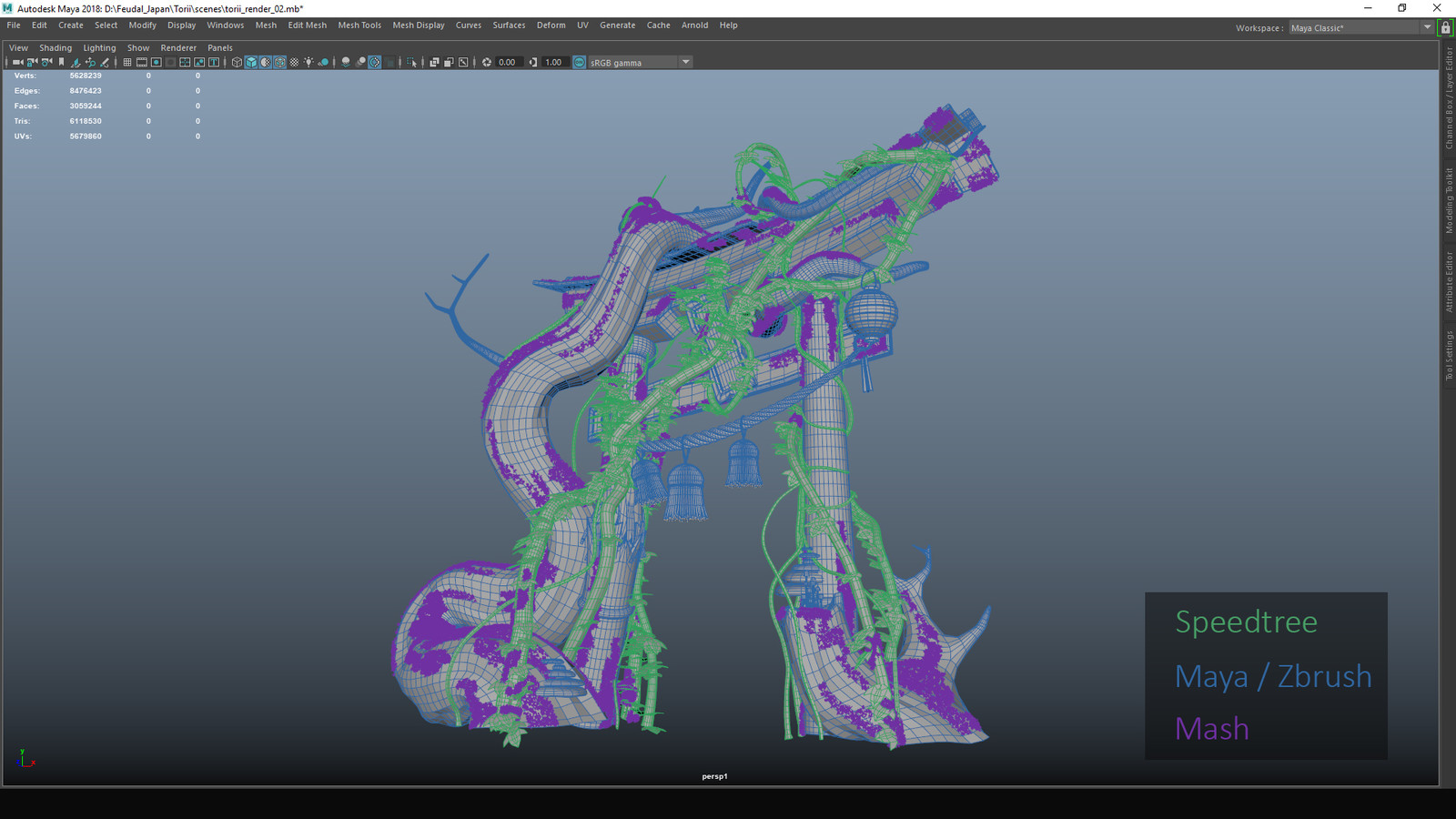Click the X-Ray icon in panel toolbar
The height and width of the screenshot is (819, 1456).
tap(434, 62)
